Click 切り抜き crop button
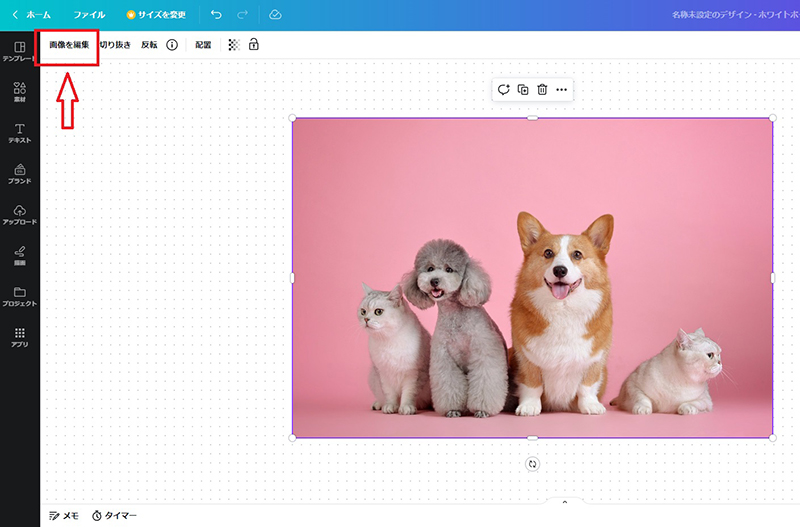The width and height of the screenshot is (800, 527). (115, 45)
